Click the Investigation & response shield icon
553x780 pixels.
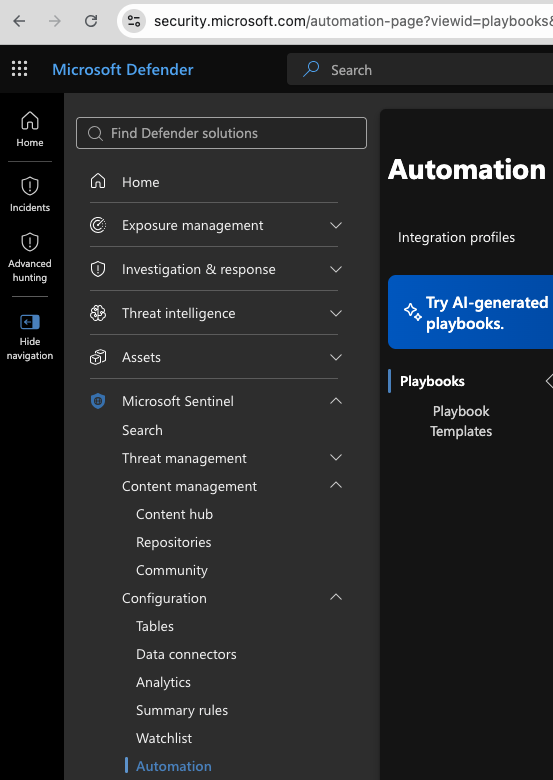pos(98,269)
